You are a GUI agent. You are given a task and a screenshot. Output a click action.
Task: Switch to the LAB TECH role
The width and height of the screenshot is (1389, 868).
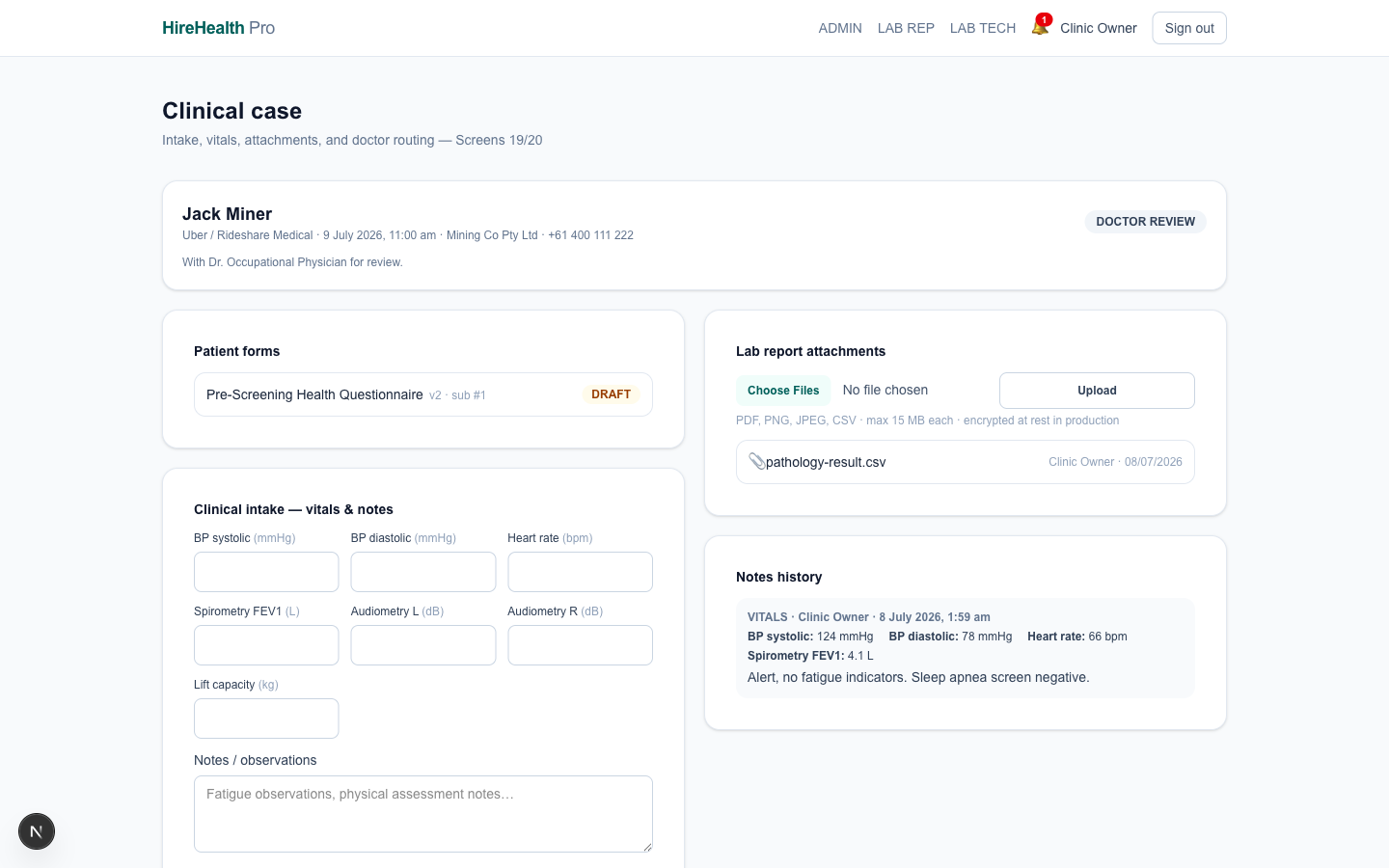point(983,28)
